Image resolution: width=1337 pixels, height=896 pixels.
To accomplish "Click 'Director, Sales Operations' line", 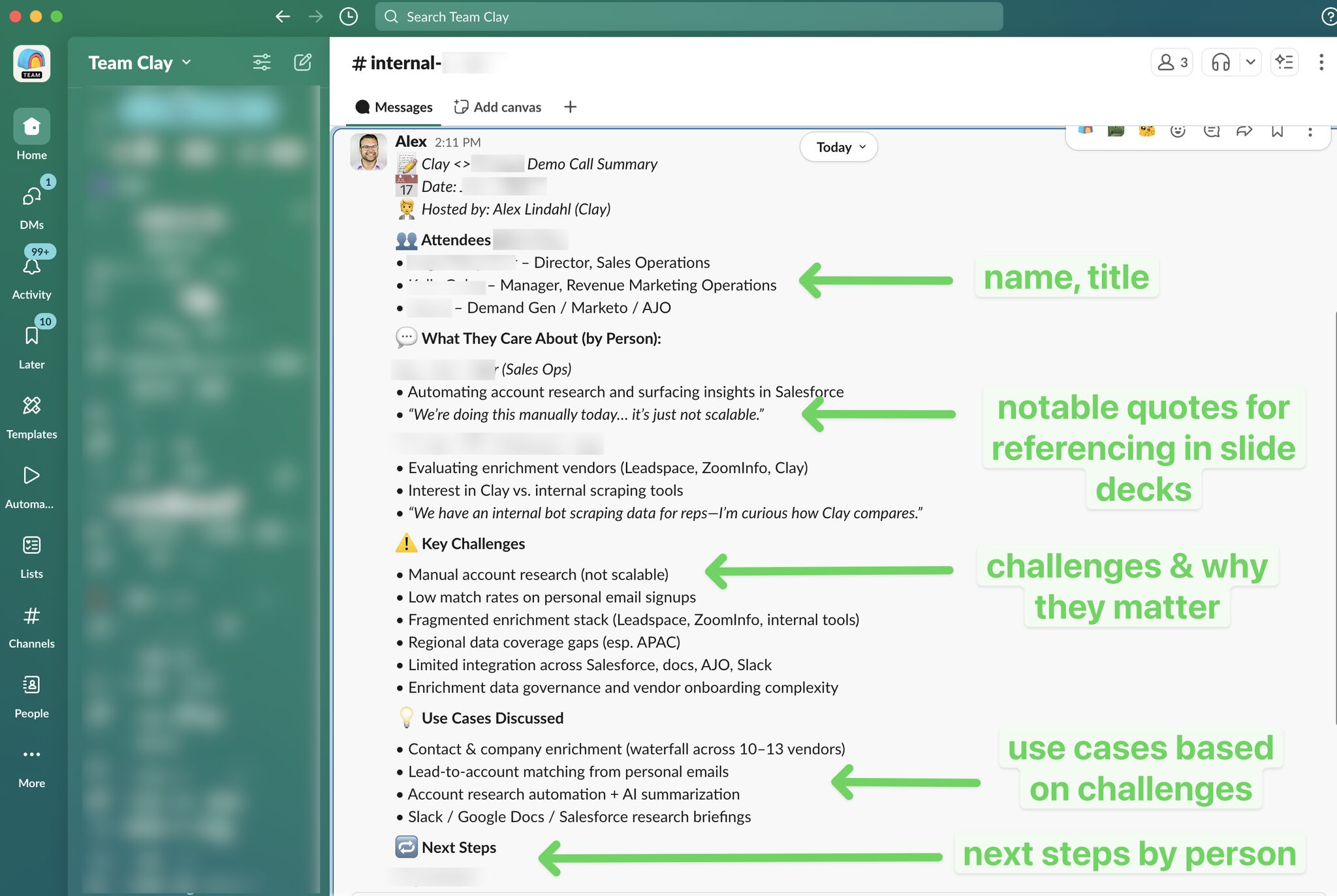I will pyautogui.click(x=621, y=262).
